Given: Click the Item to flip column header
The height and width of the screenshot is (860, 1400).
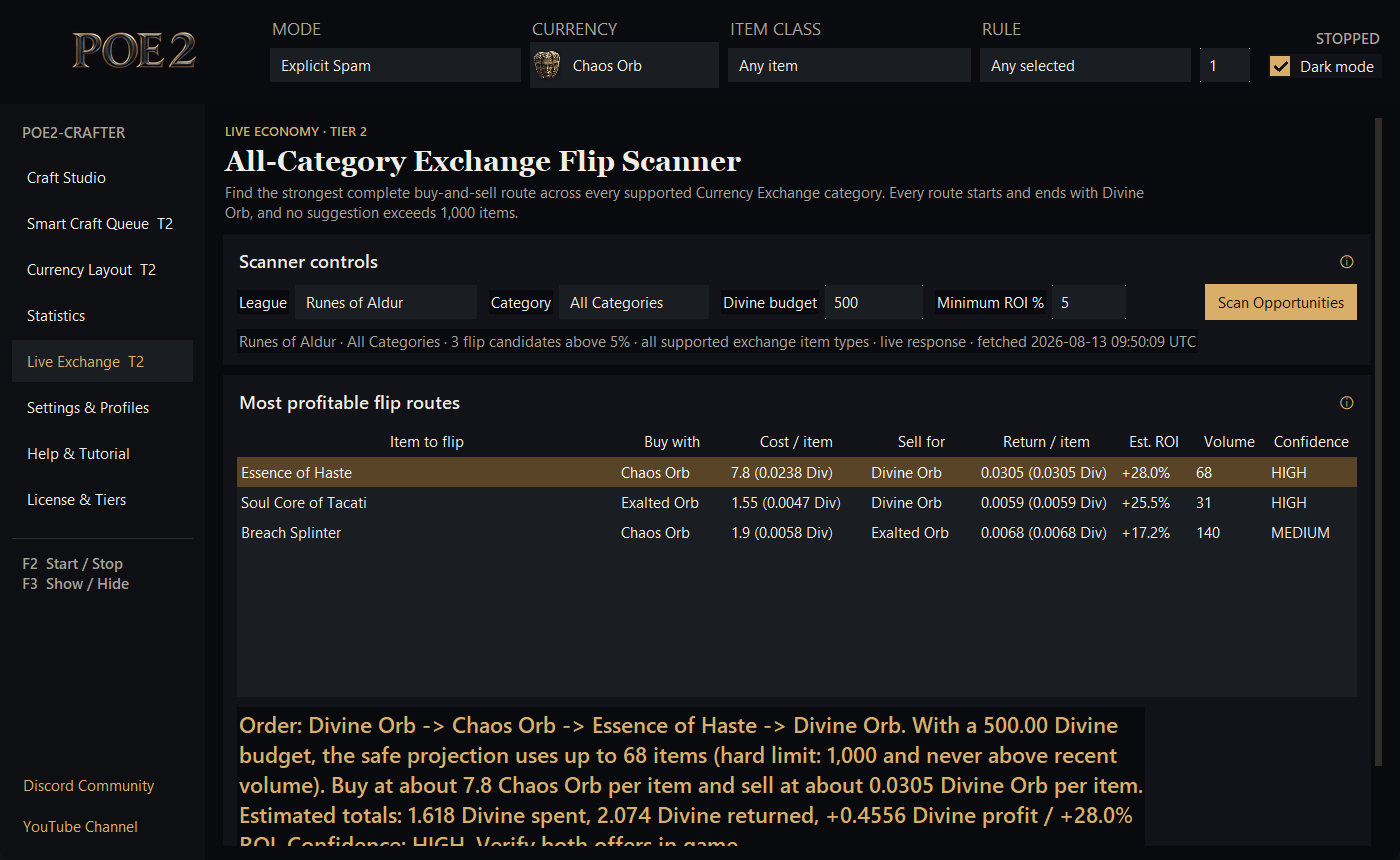Looking at the screenshot, I should [x=427, y=442].
